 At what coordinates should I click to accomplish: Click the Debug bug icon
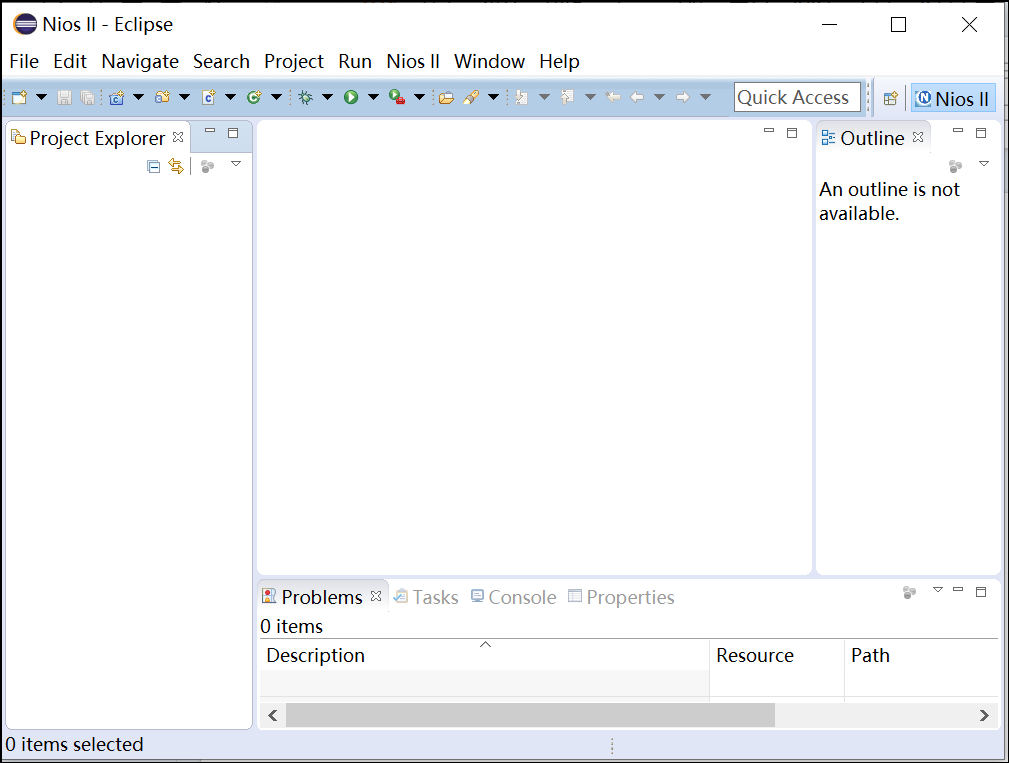pyautogui.click(x=306, y=97)
